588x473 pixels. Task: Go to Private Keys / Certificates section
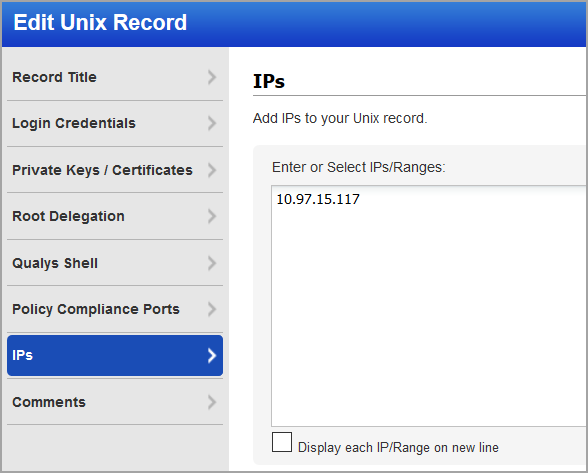(115, 170)
